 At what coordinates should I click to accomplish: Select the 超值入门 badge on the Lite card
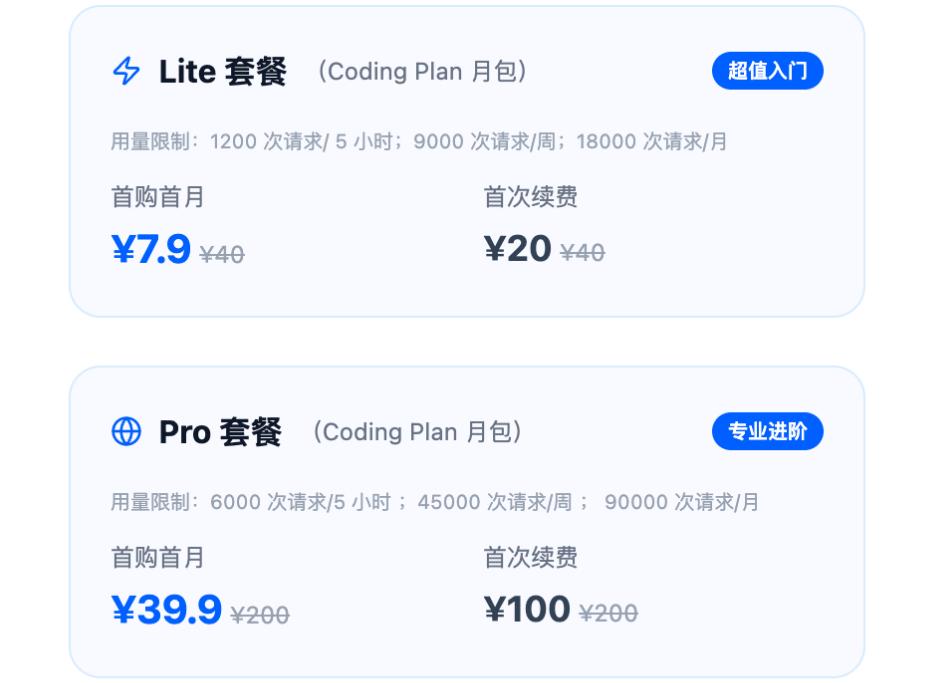(767, 70)
